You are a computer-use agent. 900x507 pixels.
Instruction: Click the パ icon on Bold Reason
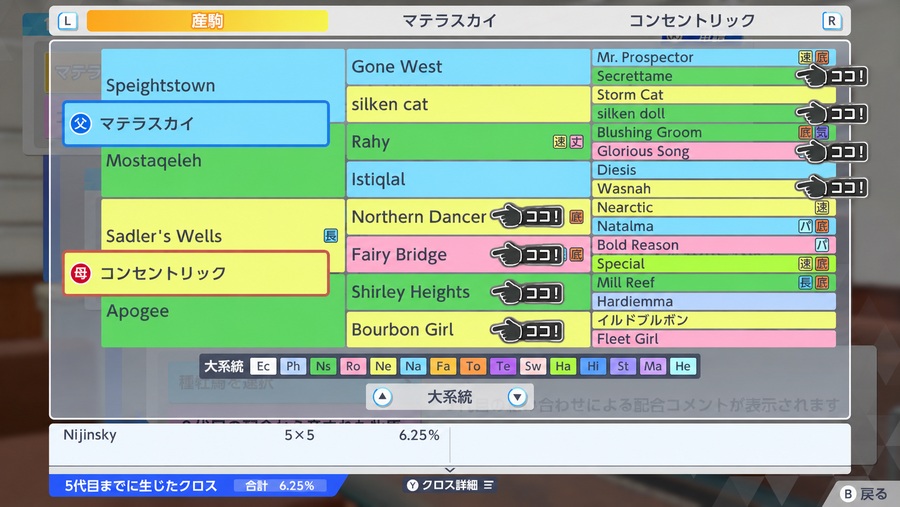(822, 245)
